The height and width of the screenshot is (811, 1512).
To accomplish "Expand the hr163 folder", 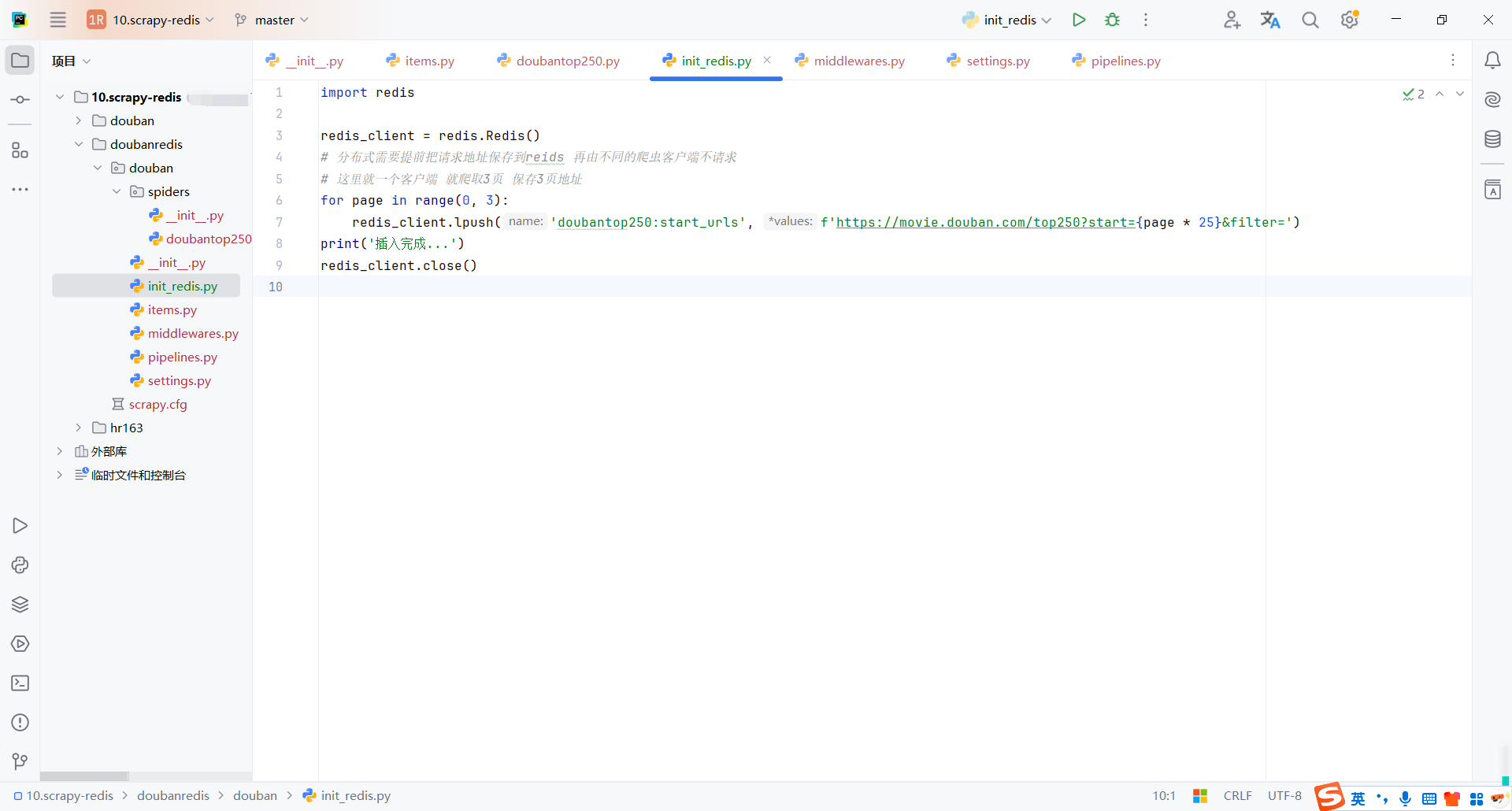I will (79, 428).
